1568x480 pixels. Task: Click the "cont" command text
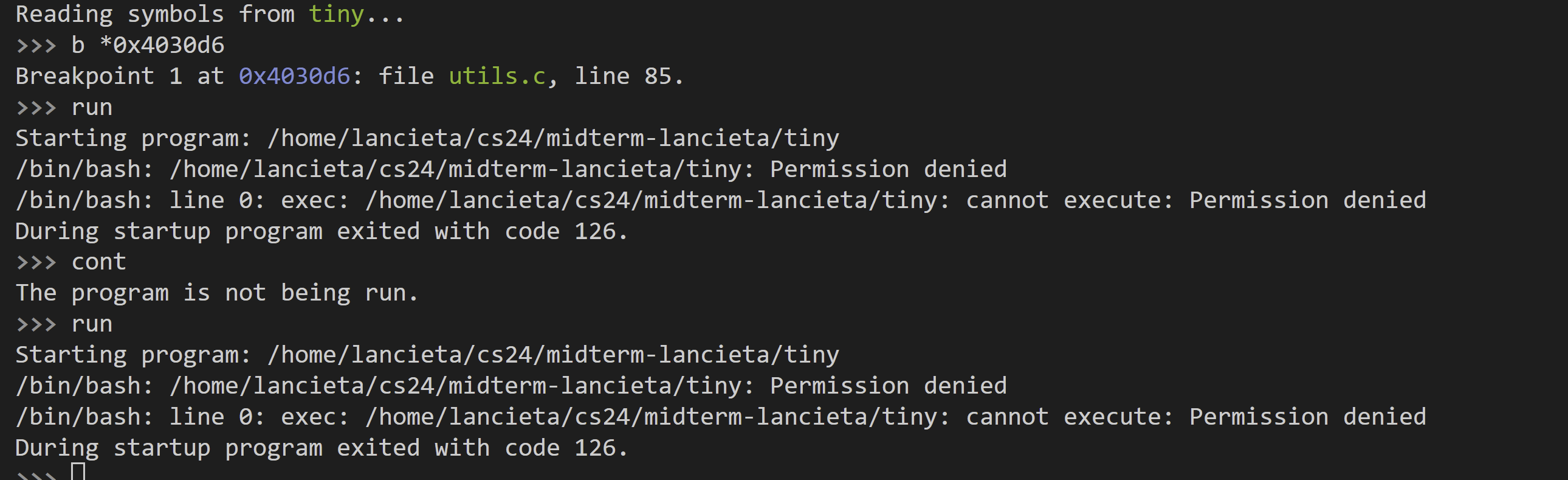(x=98, y=262)
